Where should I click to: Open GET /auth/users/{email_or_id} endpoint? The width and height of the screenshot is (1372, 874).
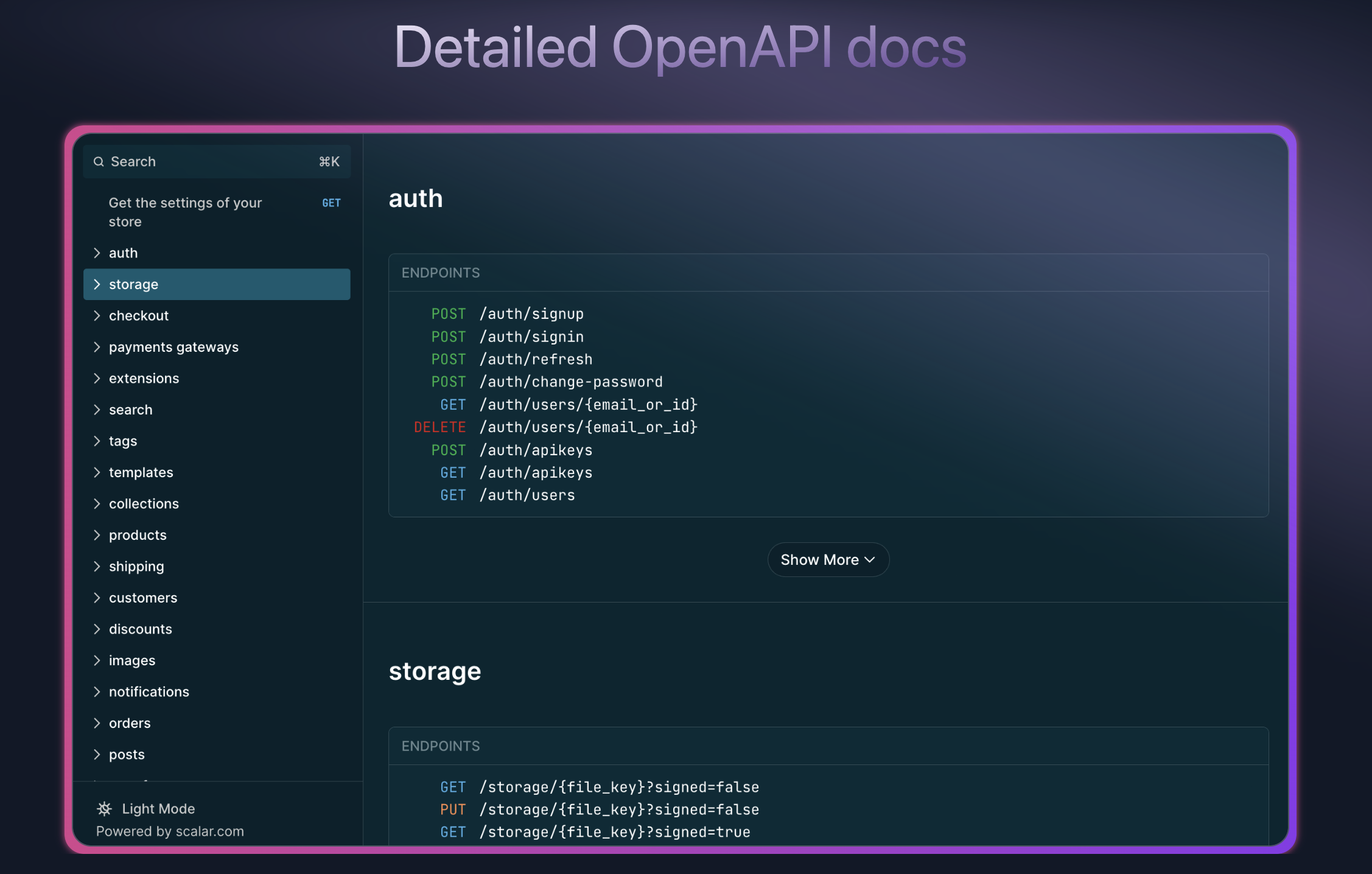point(569,405)
